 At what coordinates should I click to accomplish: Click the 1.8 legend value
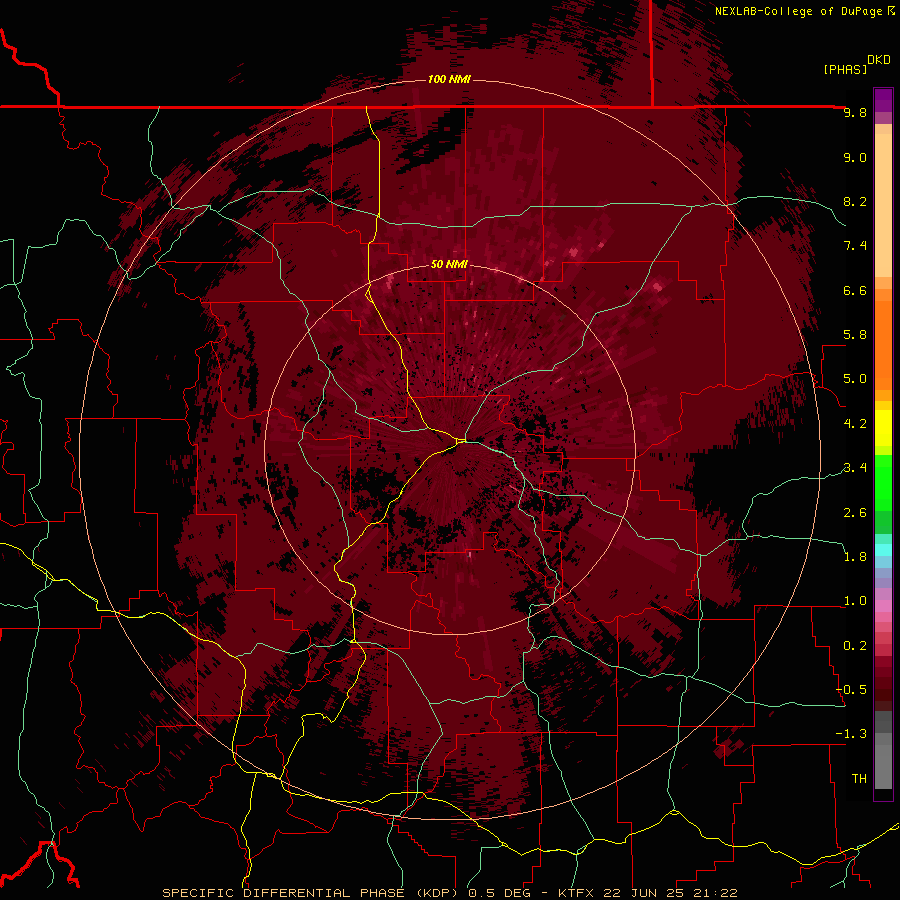point(855,557)
